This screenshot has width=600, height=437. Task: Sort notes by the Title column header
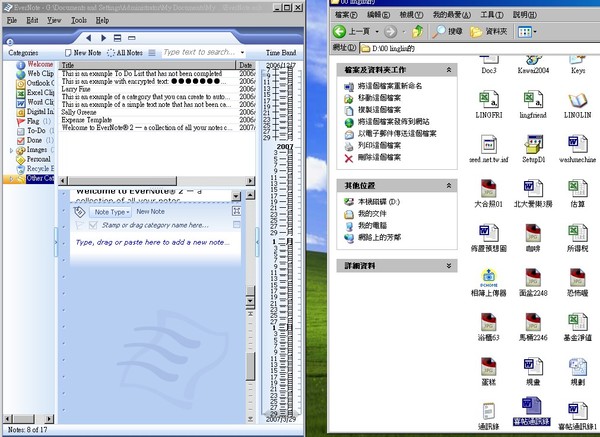147,65
